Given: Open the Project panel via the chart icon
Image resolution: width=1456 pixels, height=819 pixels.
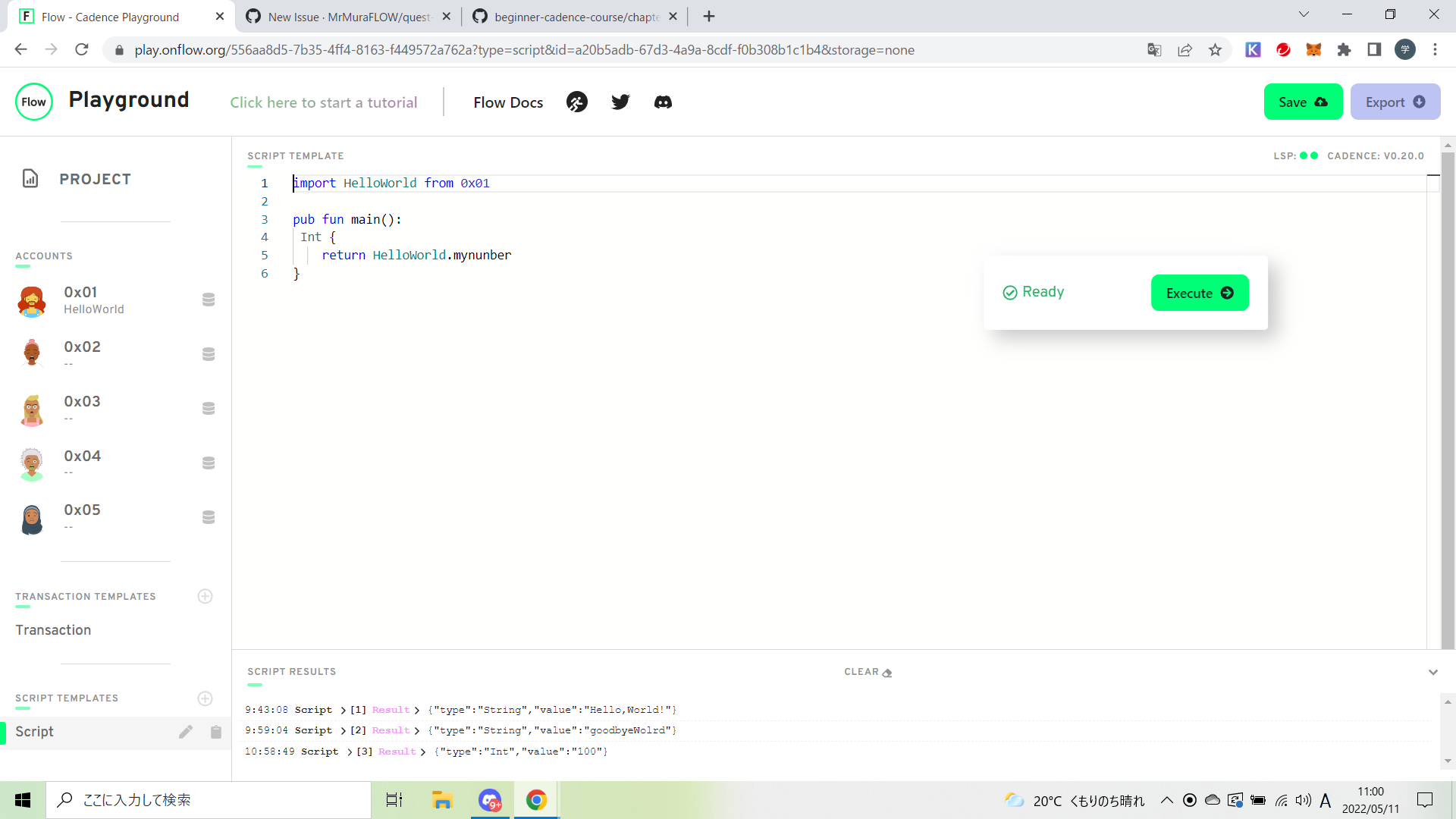Looking at the screenshot, I should pyautogui.click(x=30, y=179).
